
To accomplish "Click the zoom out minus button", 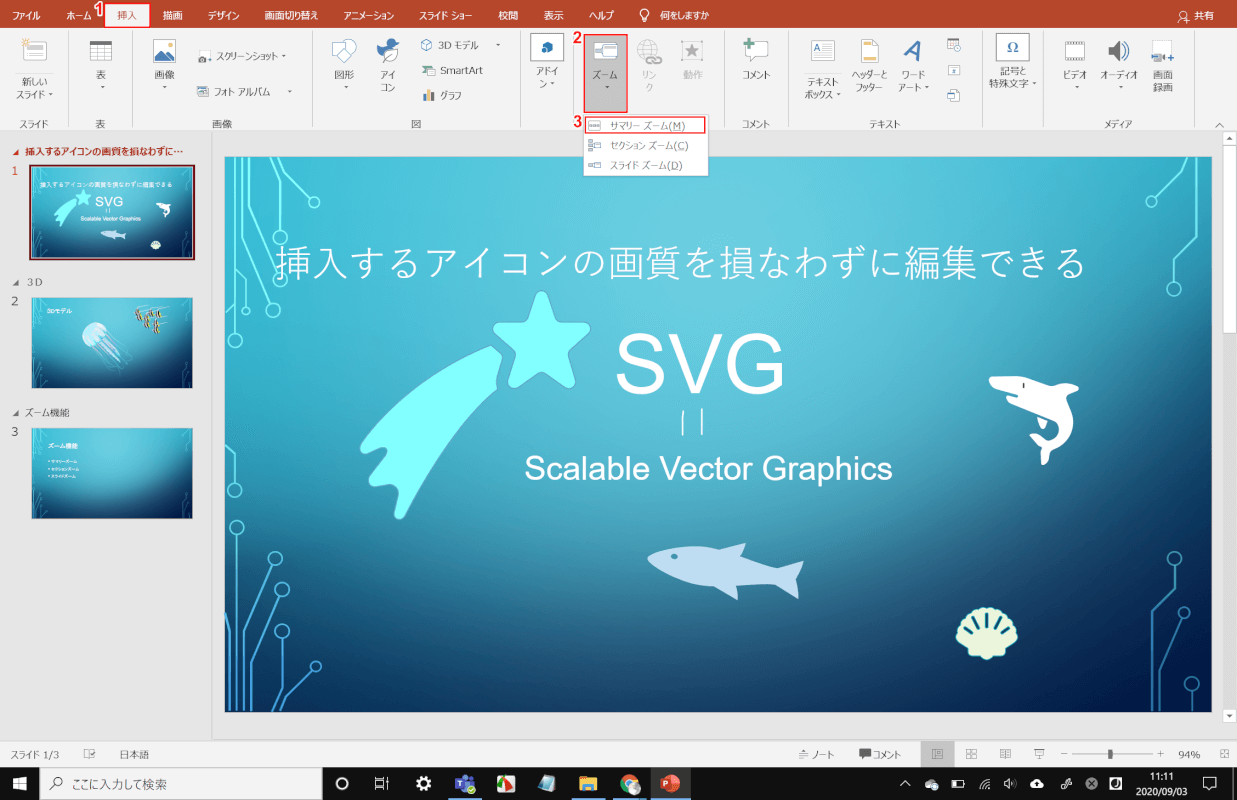I will tap(1064, 754).
